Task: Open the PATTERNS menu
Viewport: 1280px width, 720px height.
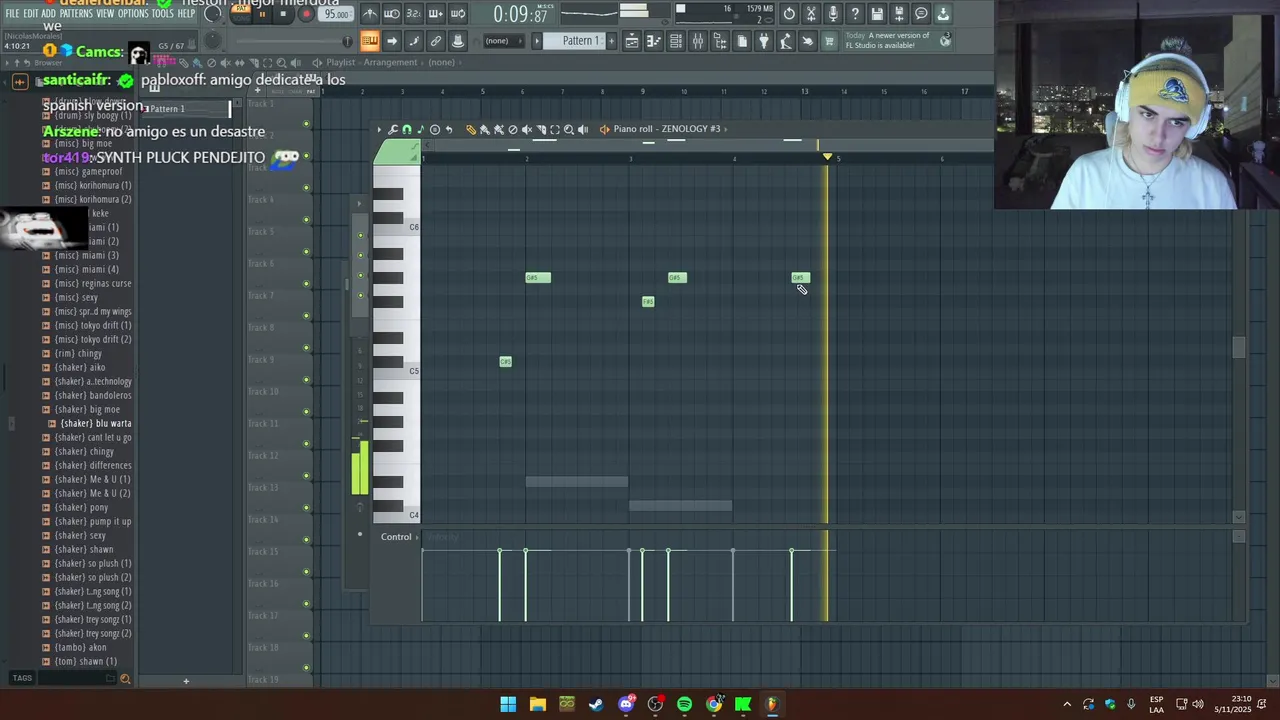Action: 76,14
